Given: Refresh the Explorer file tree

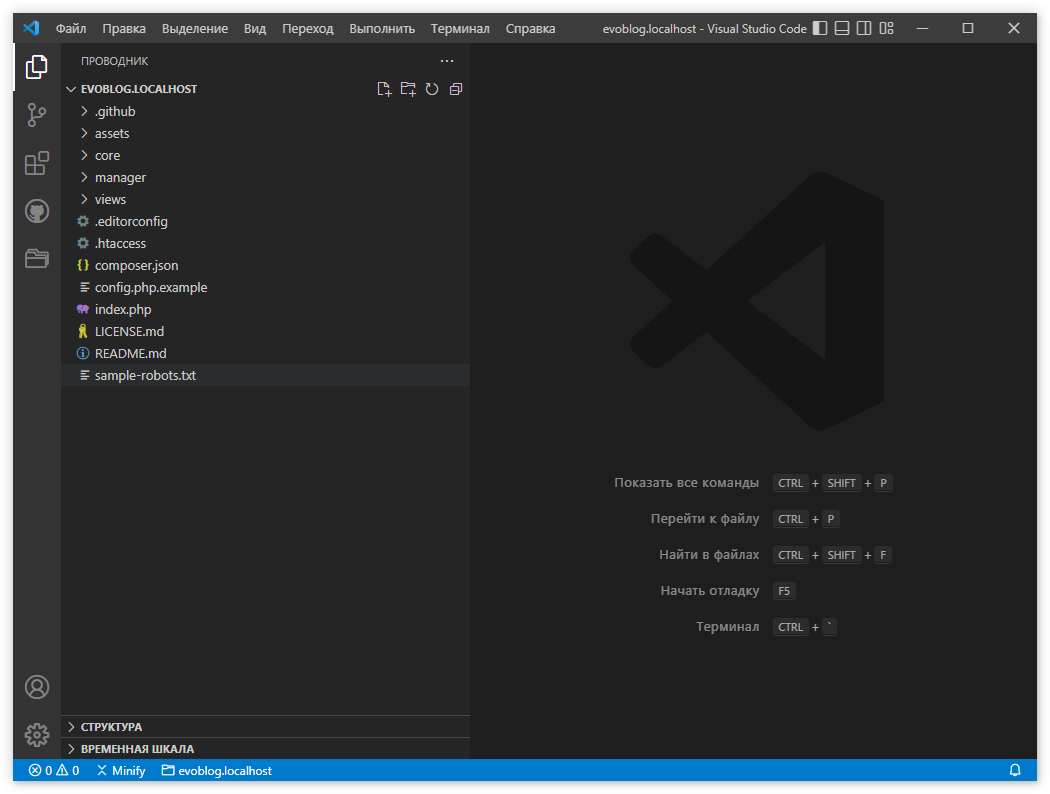Looking at the screenshot, I should (431, 88).
